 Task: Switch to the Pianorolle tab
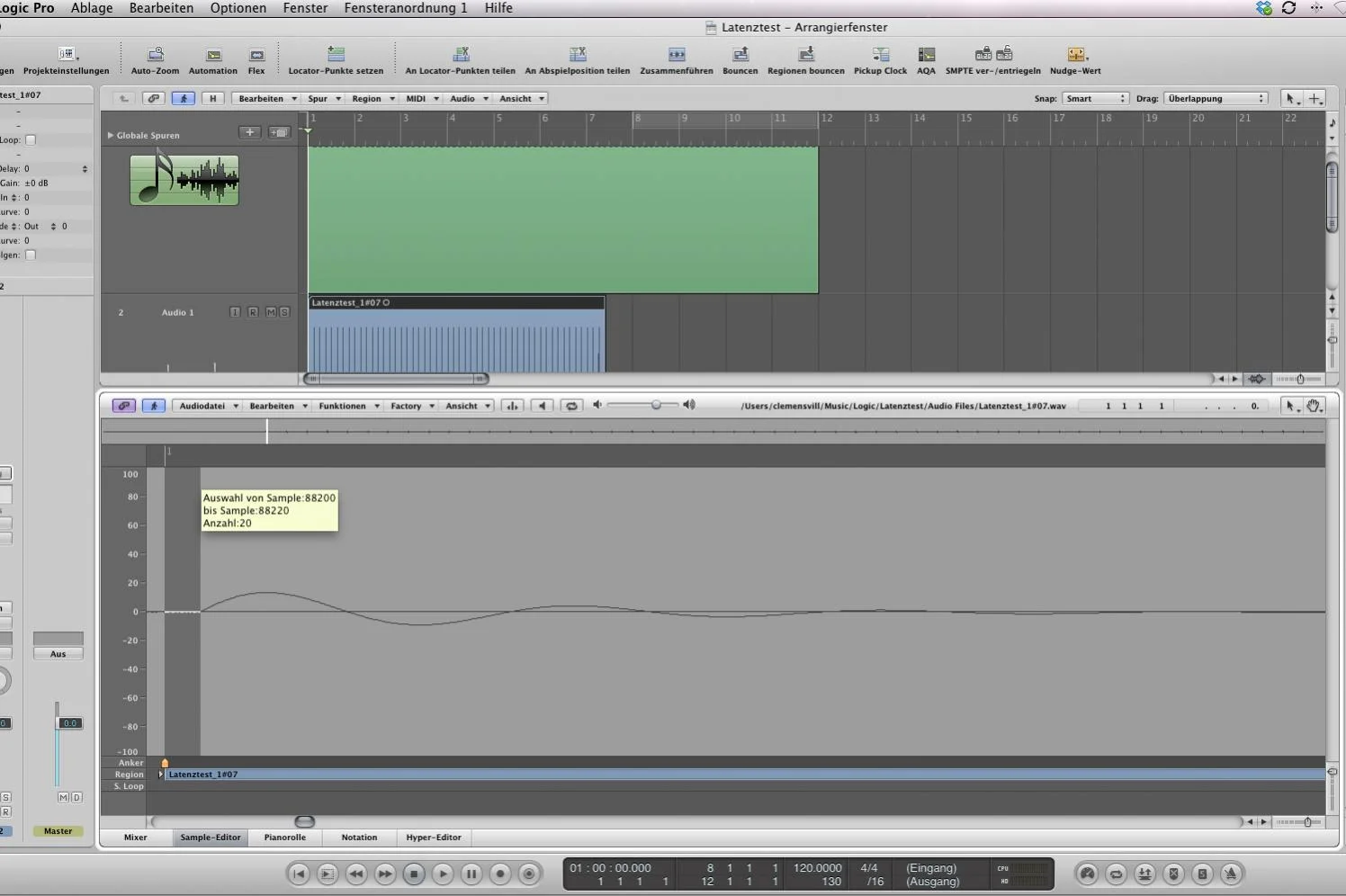click(284, 838)
